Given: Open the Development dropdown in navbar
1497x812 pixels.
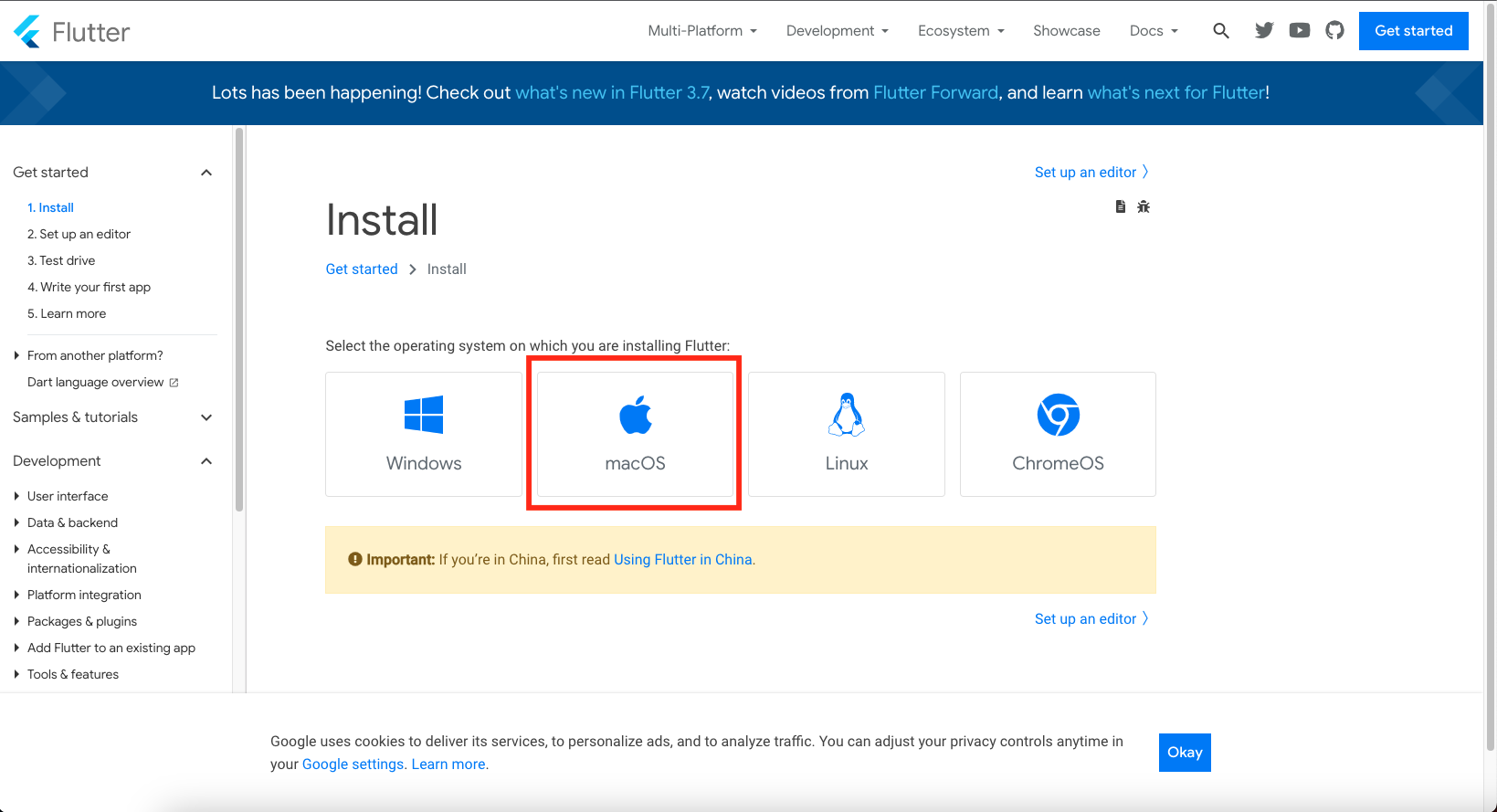Looking at the screenshot, I should point(838,31).
